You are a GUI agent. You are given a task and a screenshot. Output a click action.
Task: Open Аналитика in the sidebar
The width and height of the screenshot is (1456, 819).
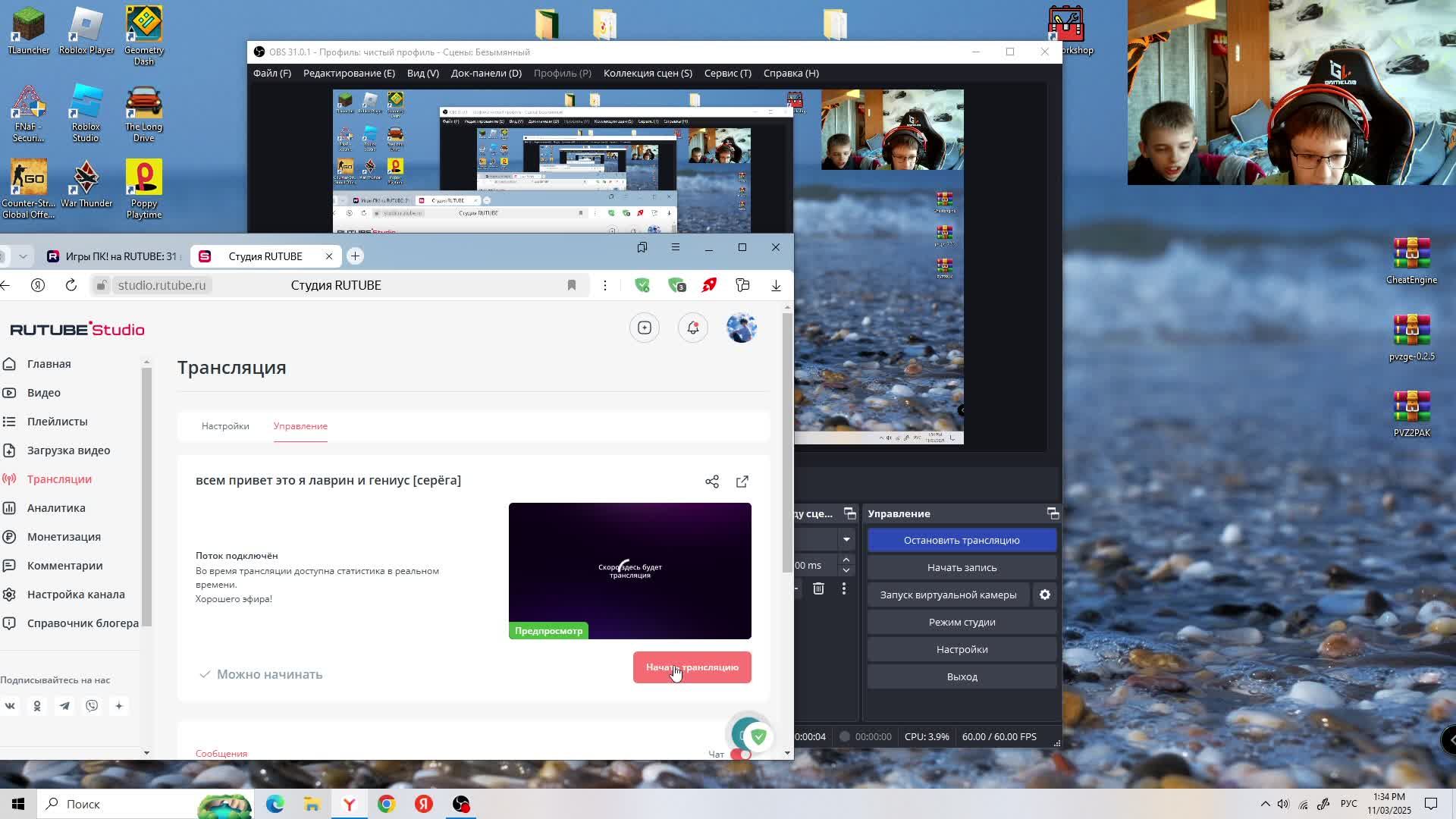point(56,508)
